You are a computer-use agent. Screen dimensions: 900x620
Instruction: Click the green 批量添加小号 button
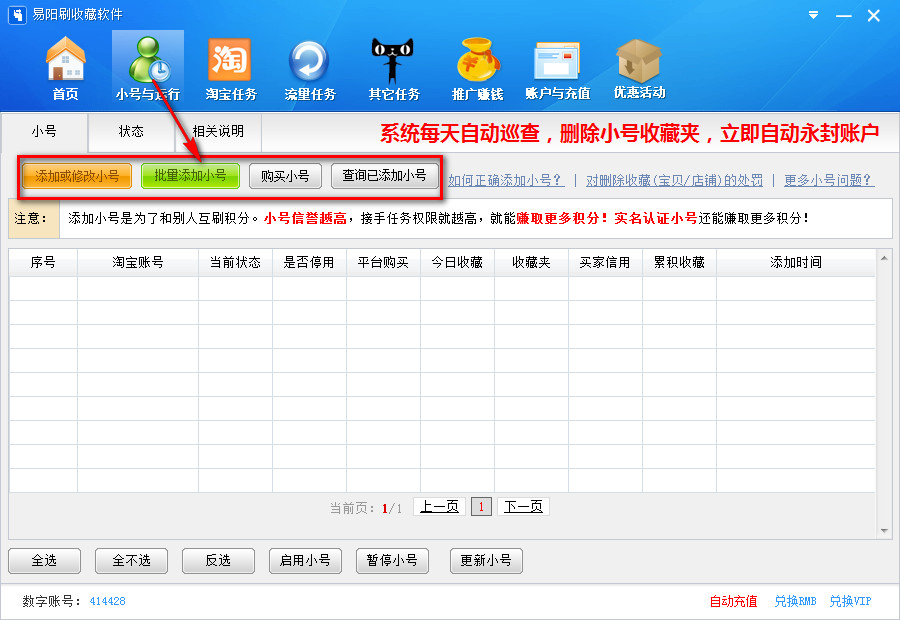[190, 176]
